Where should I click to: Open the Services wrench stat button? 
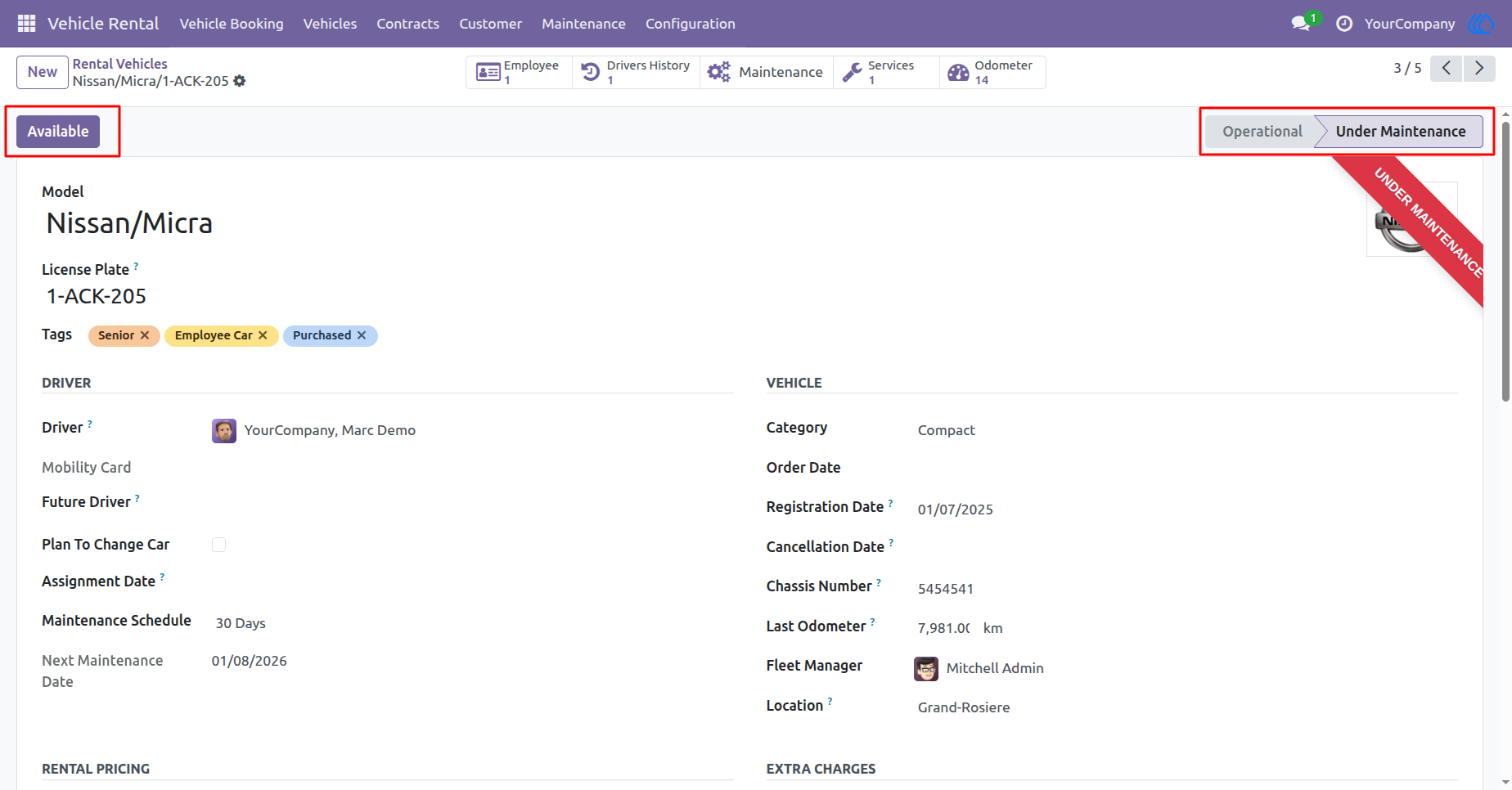886,72
